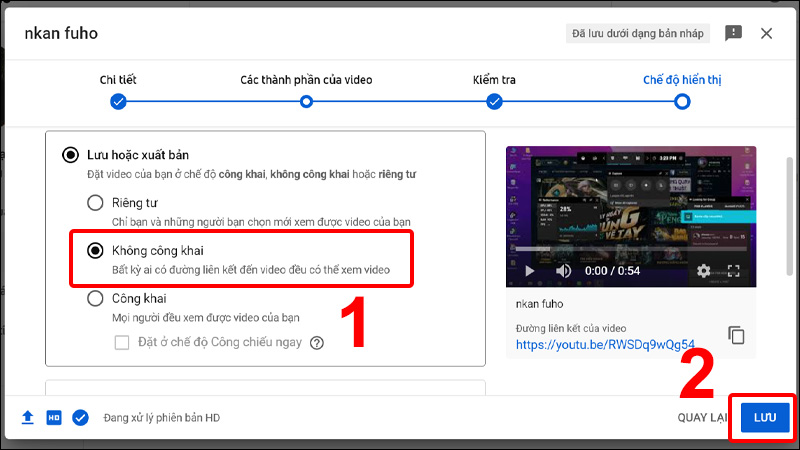Click the nkan fuho dialog title
This screenshot has height=450, width=800.
61,34
